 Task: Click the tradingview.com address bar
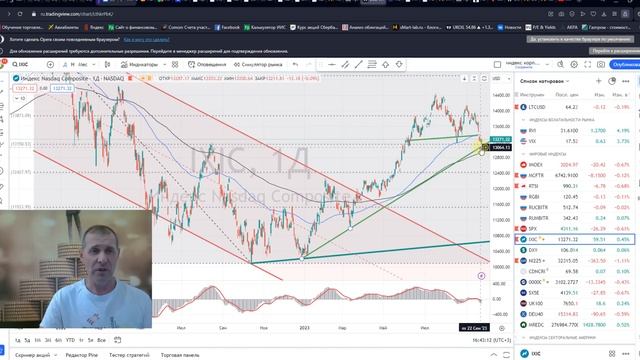pyautogui.click(x=77, y=14)
